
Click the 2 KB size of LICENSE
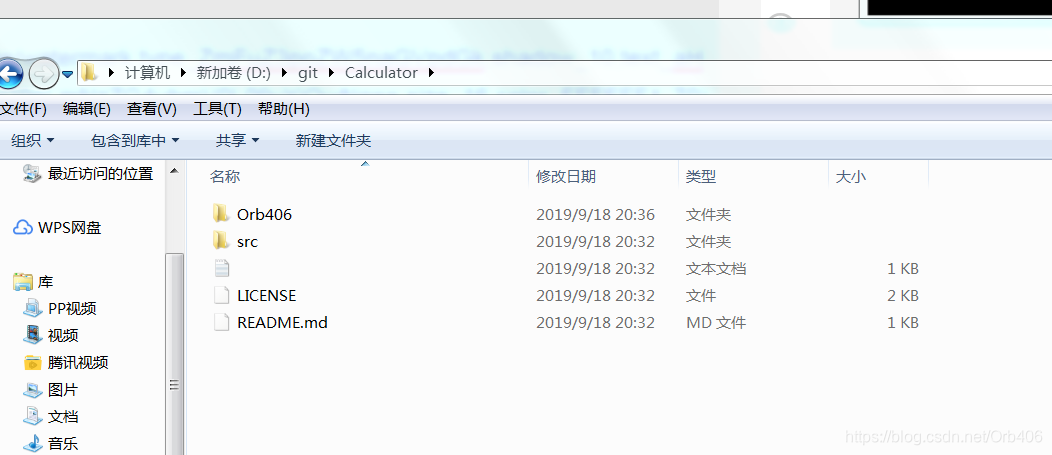[902, 295]
